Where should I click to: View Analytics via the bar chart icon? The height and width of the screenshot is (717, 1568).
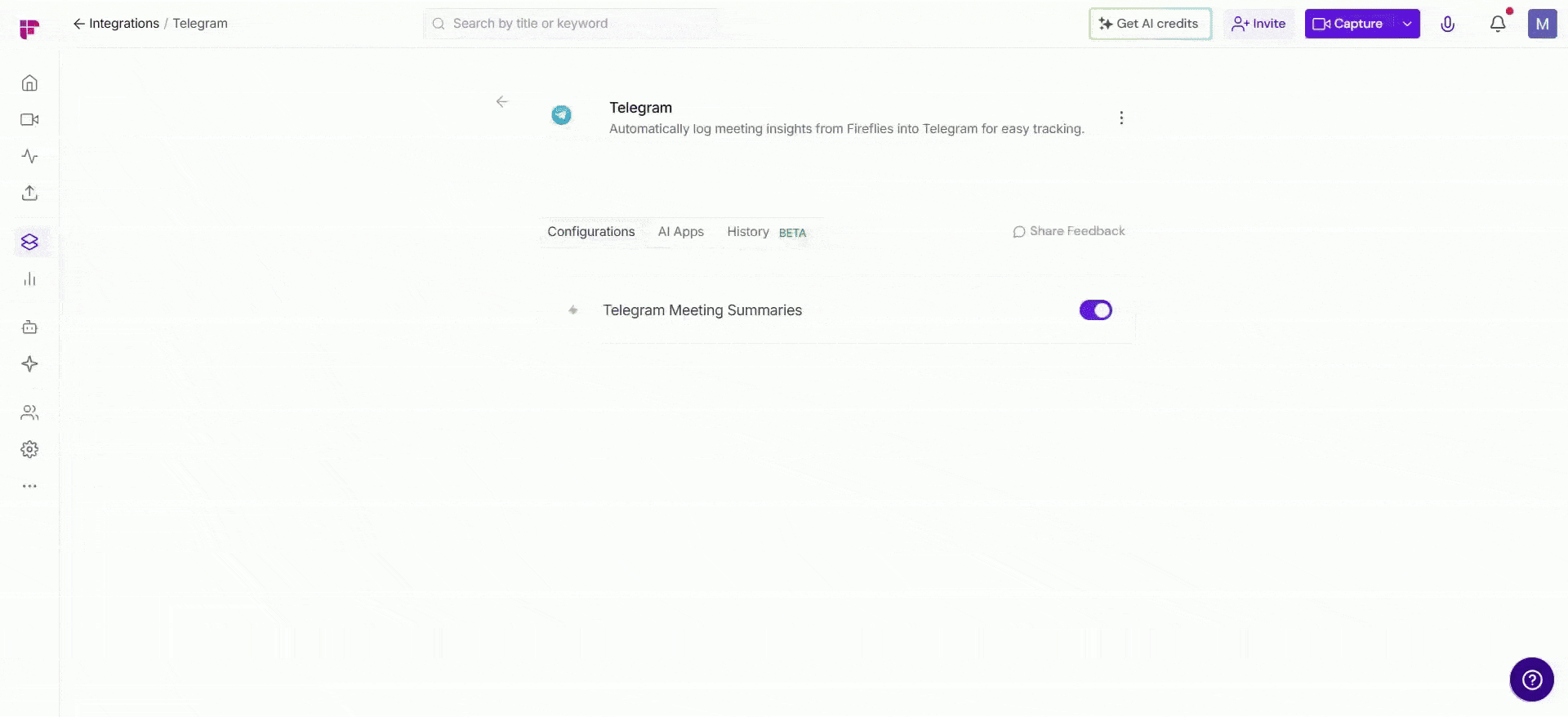pyautogui.click(x=29, y=278)
